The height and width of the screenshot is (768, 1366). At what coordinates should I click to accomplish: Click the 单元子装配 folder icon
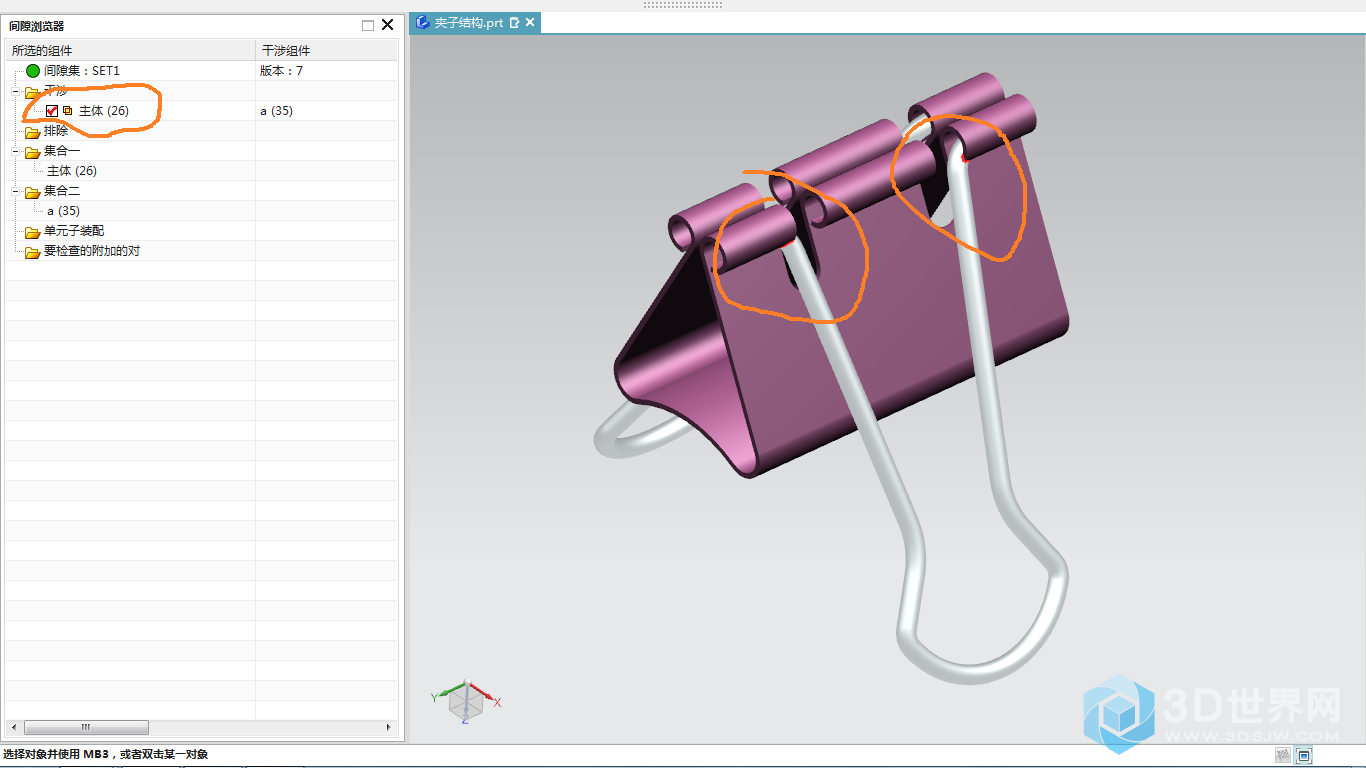[x=33, y=231]
